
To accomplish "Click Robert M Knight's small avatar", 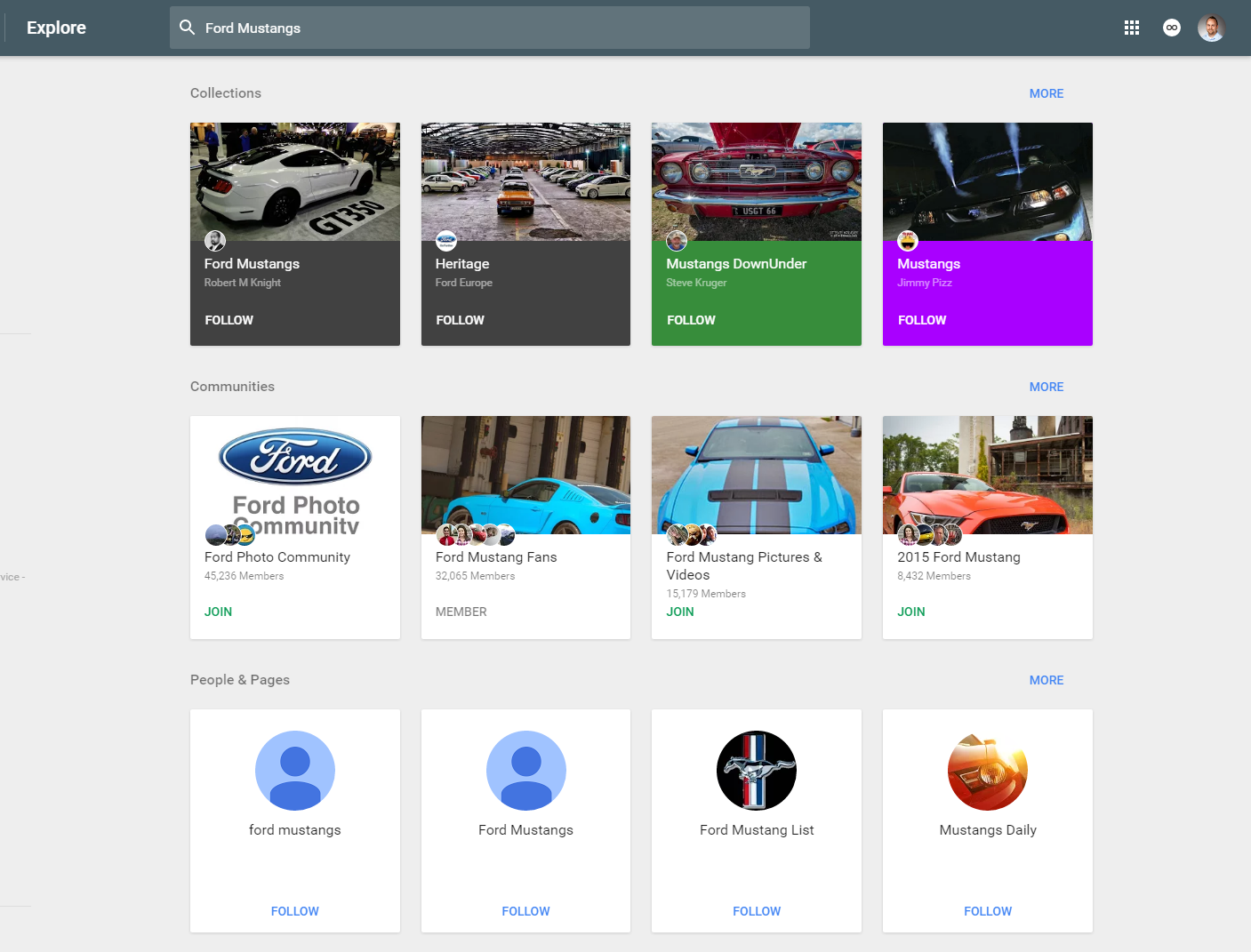I will pos(215,241).
